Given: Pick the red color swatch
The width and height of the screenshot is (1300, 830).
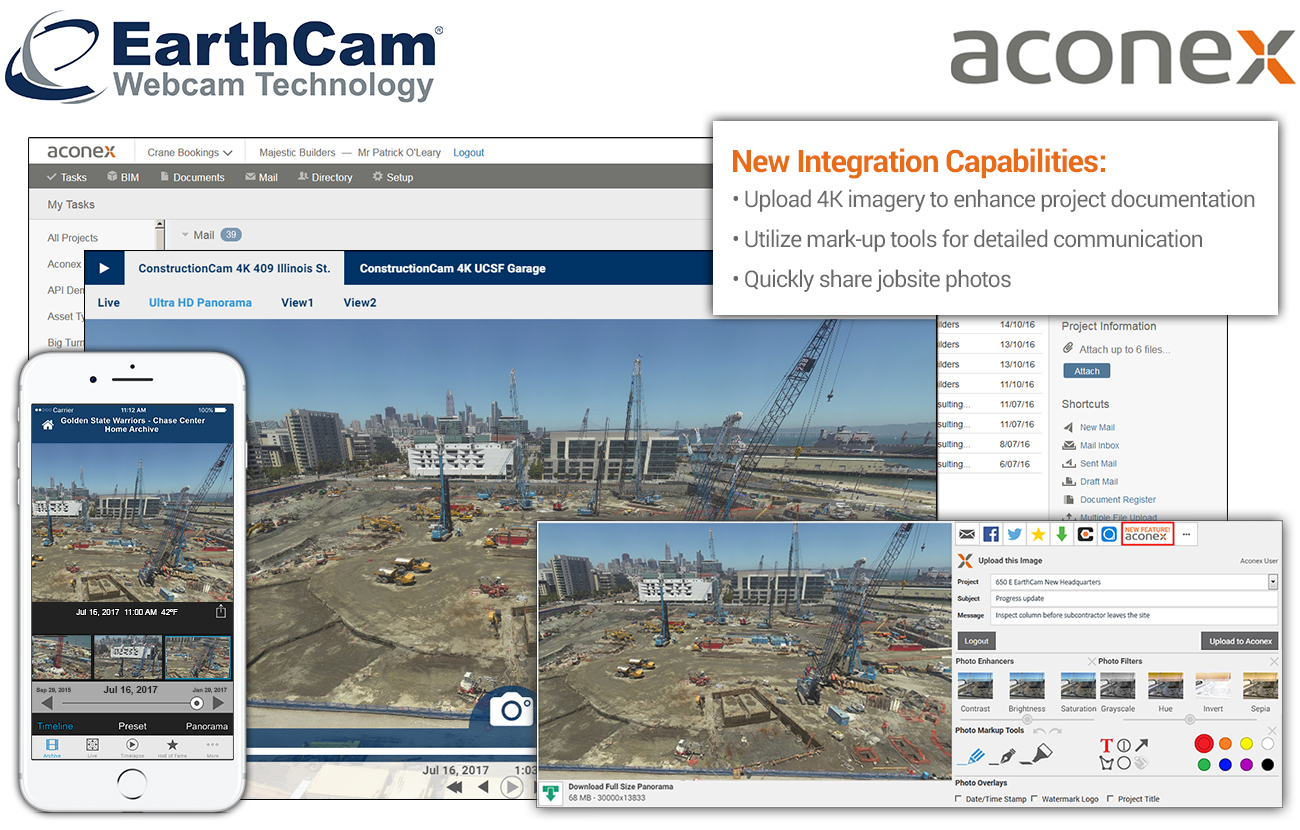Looking at the screenshot, I should pos(1204,744).
